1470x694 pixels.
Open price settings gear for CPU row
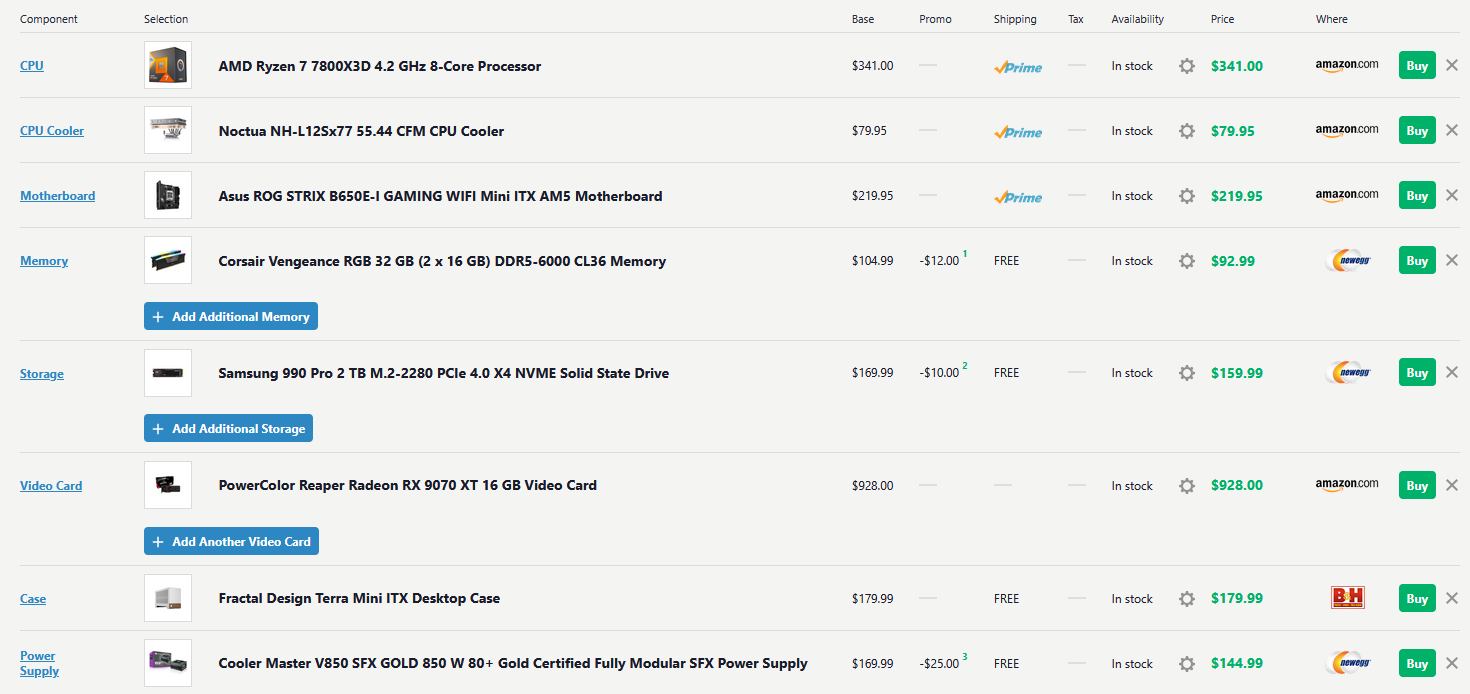[x=1187, y=66]
